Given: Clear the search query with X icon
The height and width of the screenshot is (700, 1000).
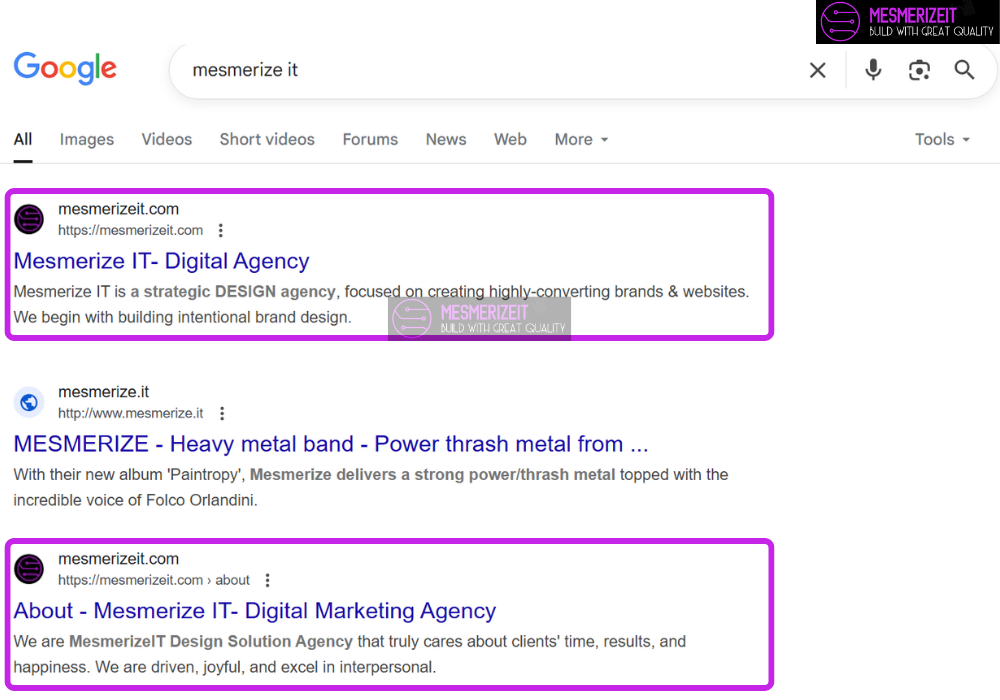Looking at the screenshot, I should (818, 70).
